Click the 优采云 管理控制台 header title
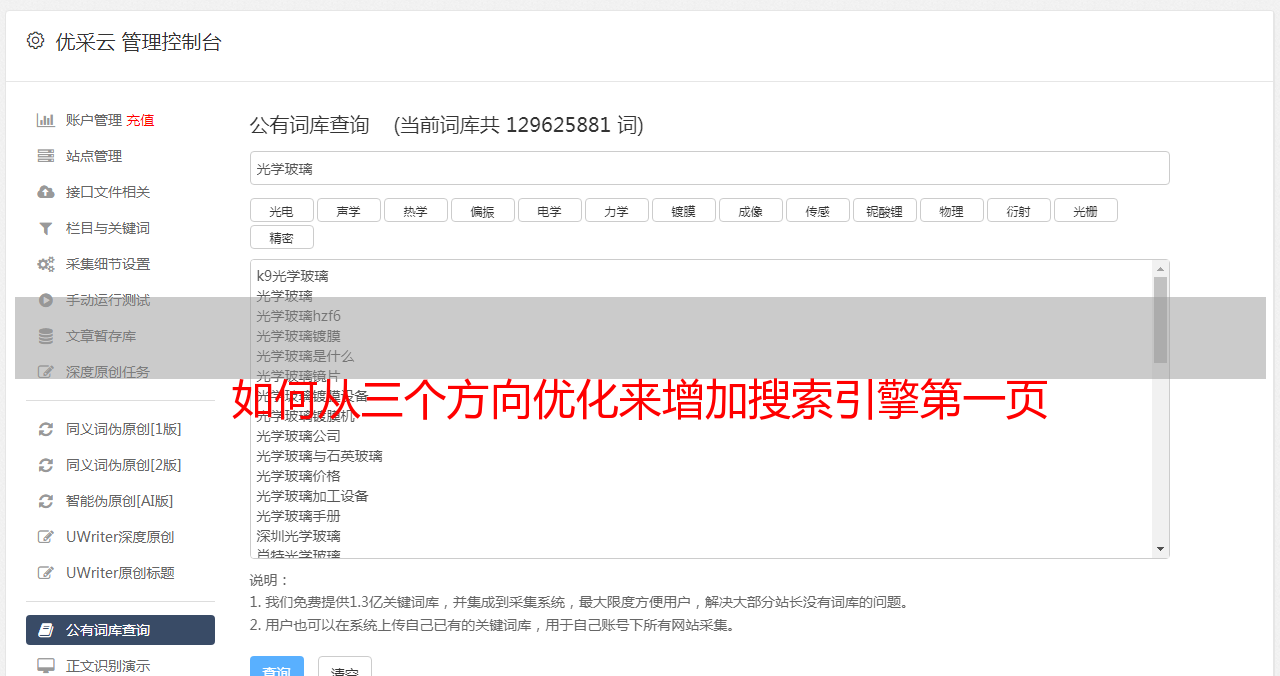This screenshot has width=1280, height=676. [x=138, y=42]
